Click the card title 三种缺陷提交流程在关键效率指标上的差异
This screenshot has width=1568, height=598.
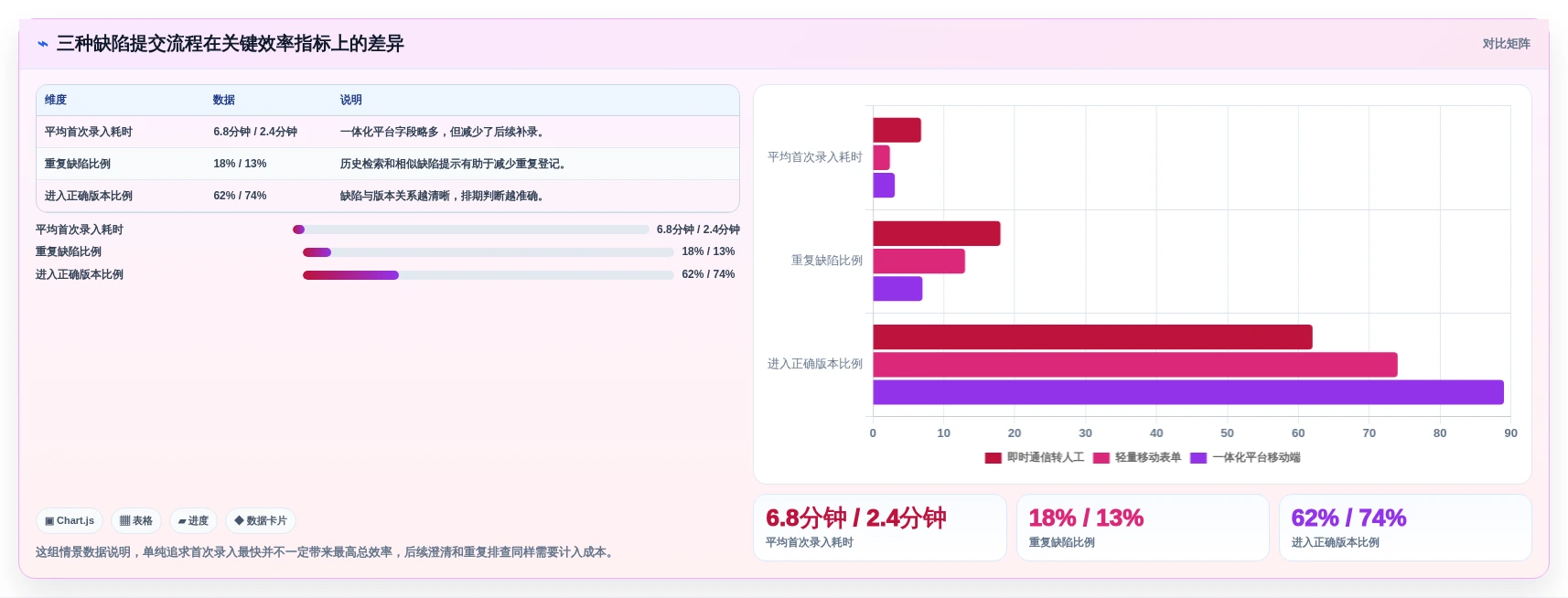231,44
